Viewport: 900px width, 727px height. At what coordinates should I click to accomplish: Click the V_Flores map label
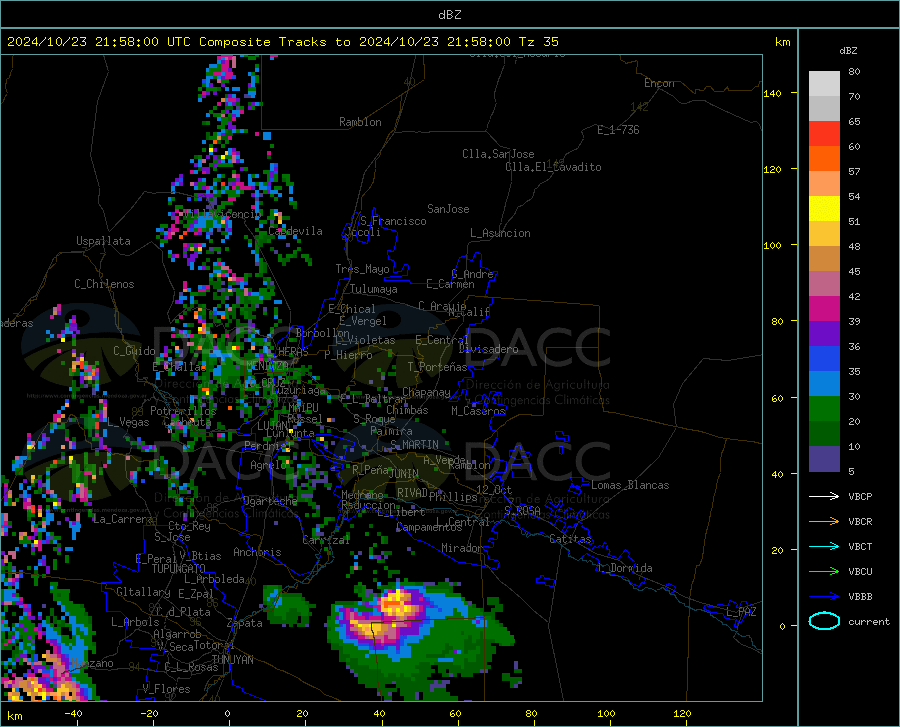(x=166, y=689)
